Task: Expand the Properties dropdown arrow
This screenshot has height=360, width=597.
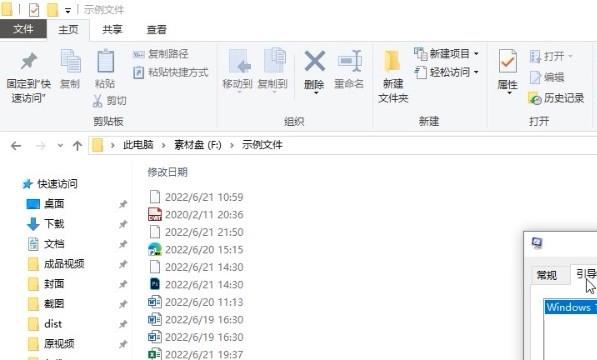Action: point(509,93)
